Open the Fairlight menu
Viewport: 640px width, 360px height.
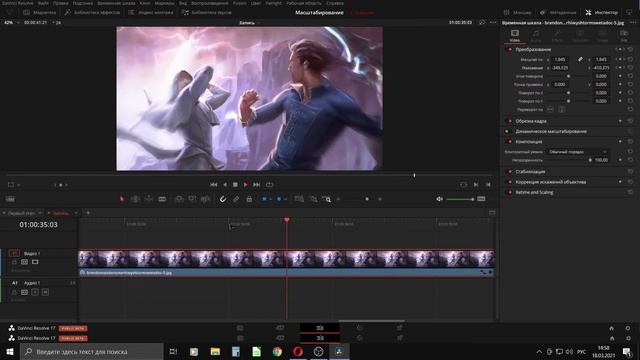[x=273, y=3]
